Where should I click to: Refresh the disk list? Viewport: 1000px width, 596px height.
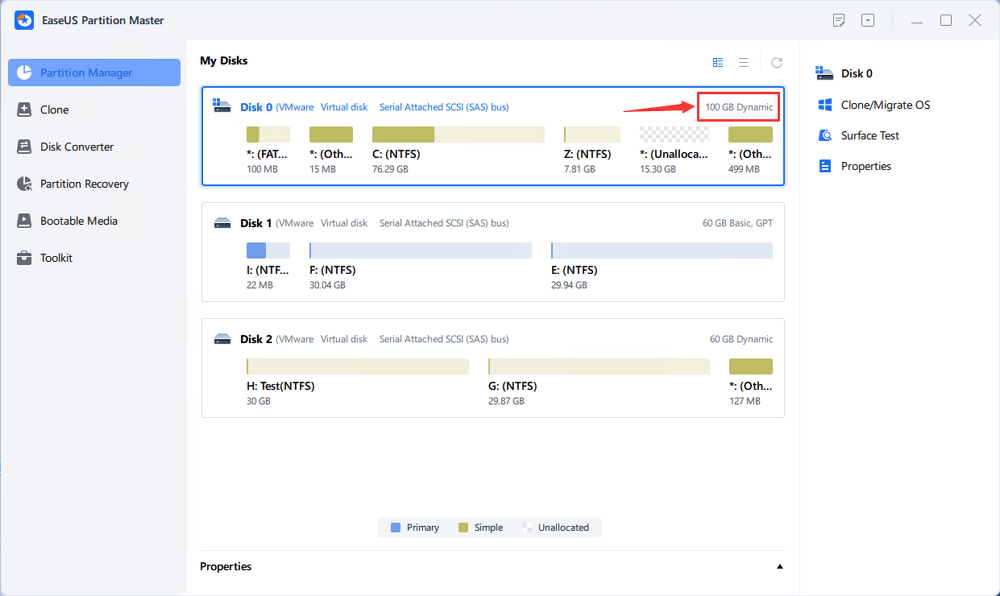point(777,62)
